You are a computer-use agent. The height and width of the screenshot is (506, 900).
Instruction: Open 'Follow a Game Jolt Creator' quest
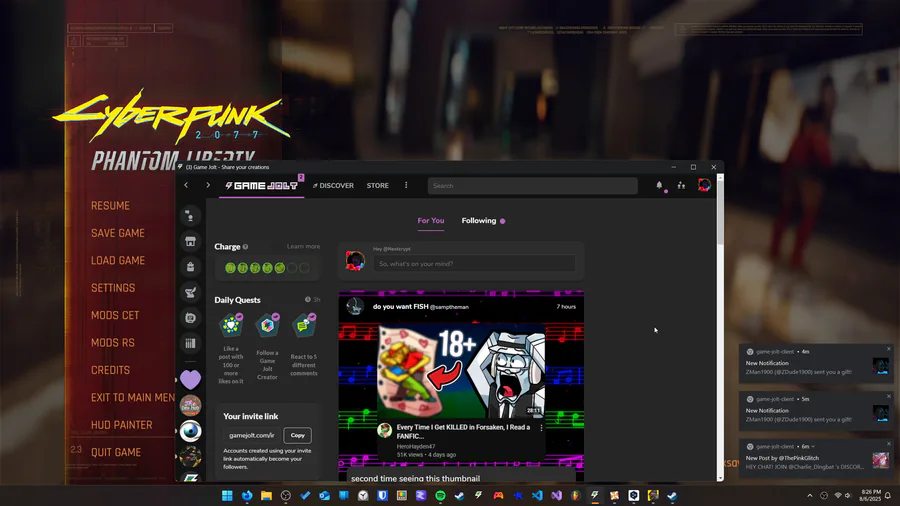coord(267,347)
